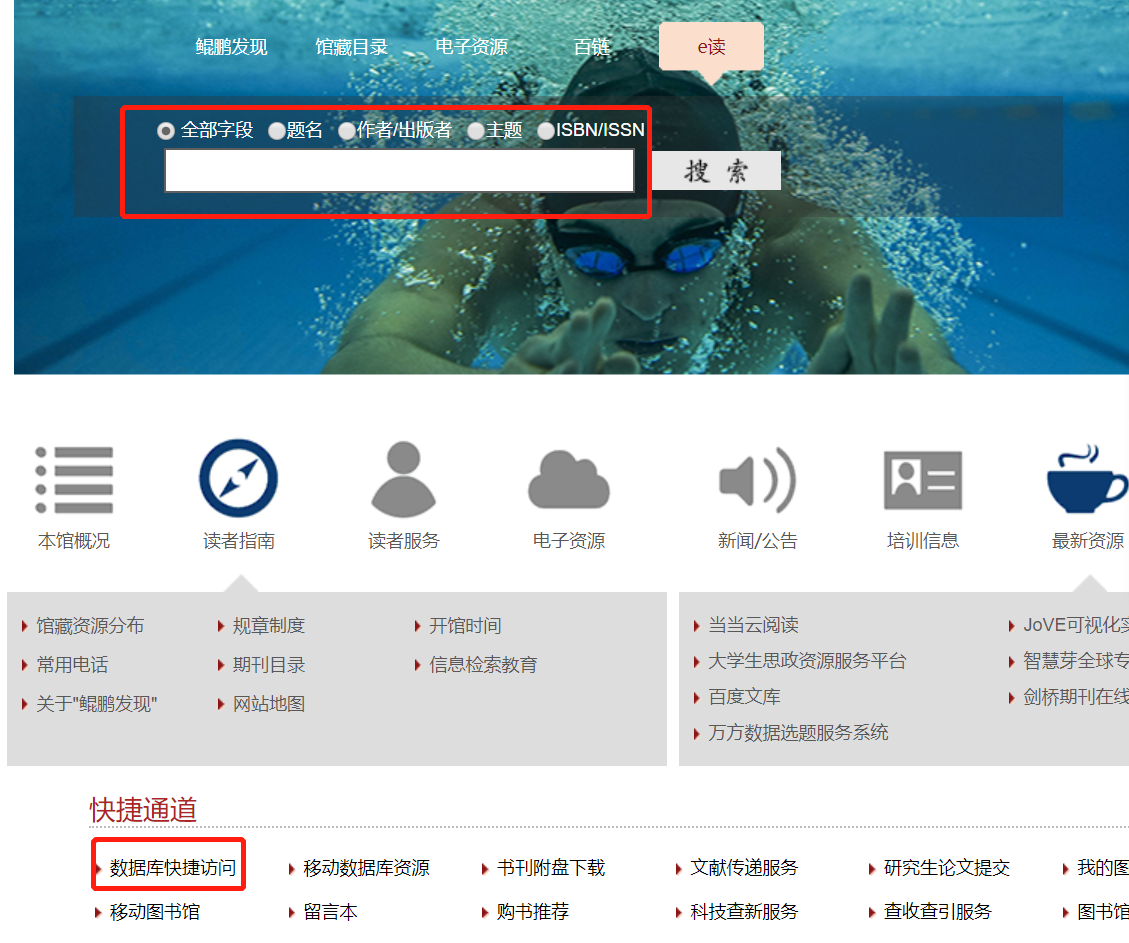The height and width of the screenshot is (943, 1129).
Task: Click the 电子资源 cloud icon
Action: (x=568, y=479)
